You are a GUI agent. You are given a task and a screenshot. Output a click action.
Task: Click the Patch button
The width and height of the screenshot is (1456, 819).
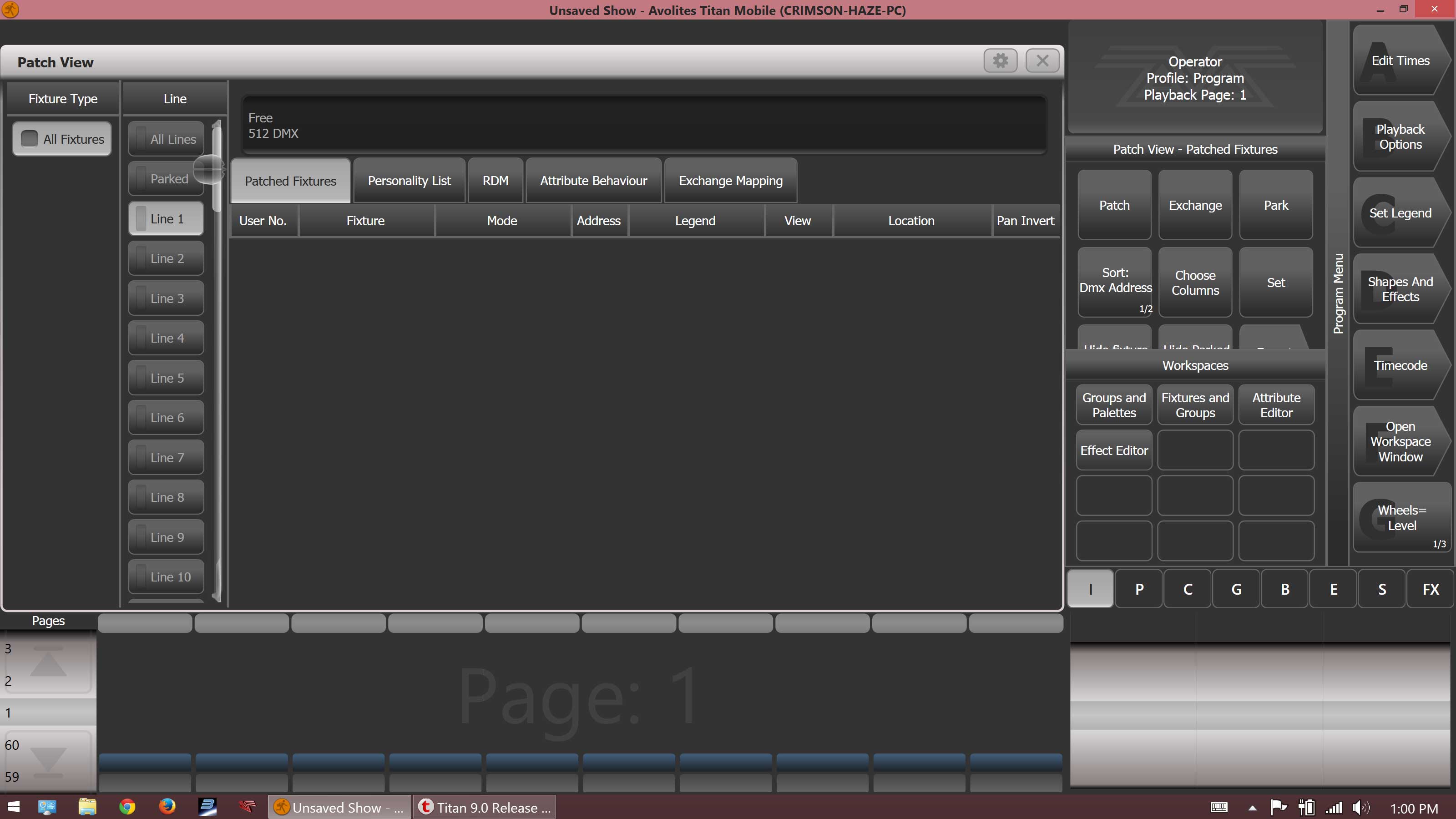tap(1114, 205)
